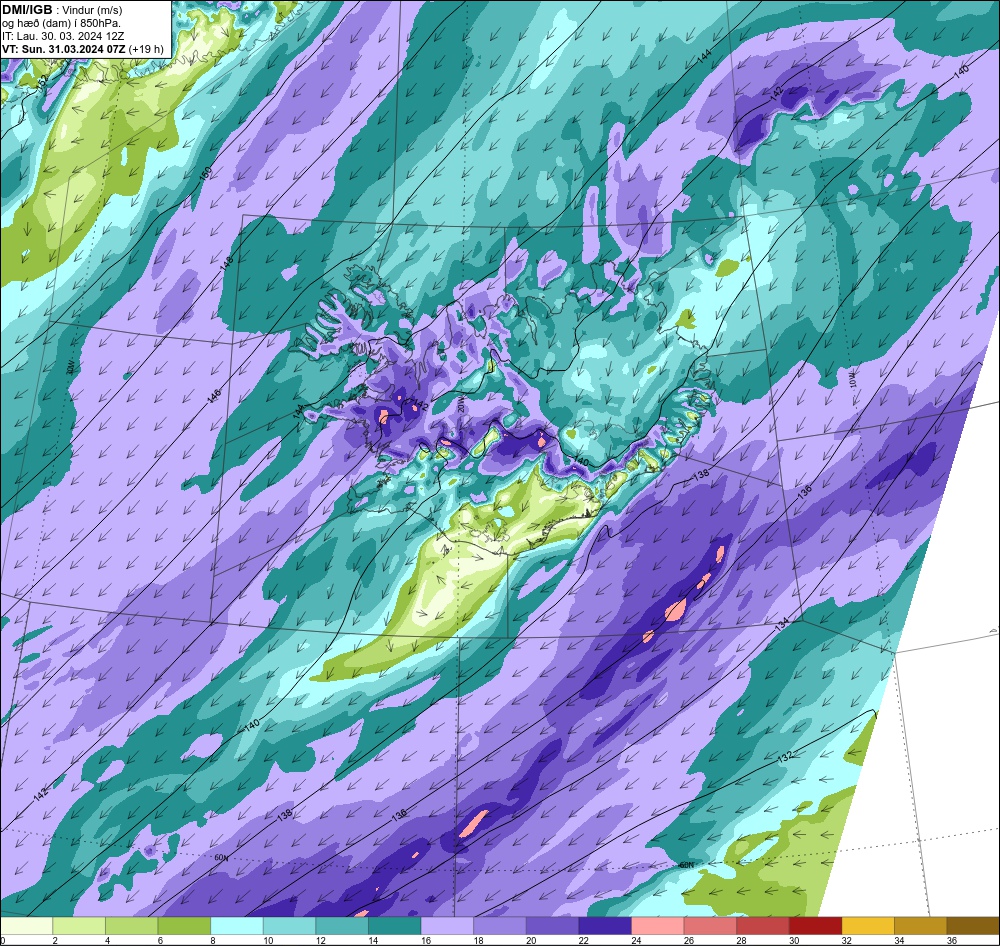Pick the 20–22 m/s purple legend swatch

pyautogui.click(x=553, y=926)
